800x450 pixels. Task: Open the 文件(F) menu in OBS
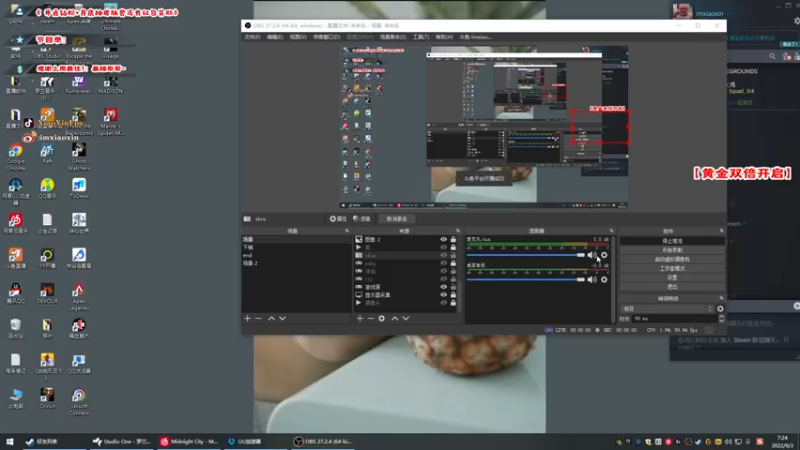point(252,37)
